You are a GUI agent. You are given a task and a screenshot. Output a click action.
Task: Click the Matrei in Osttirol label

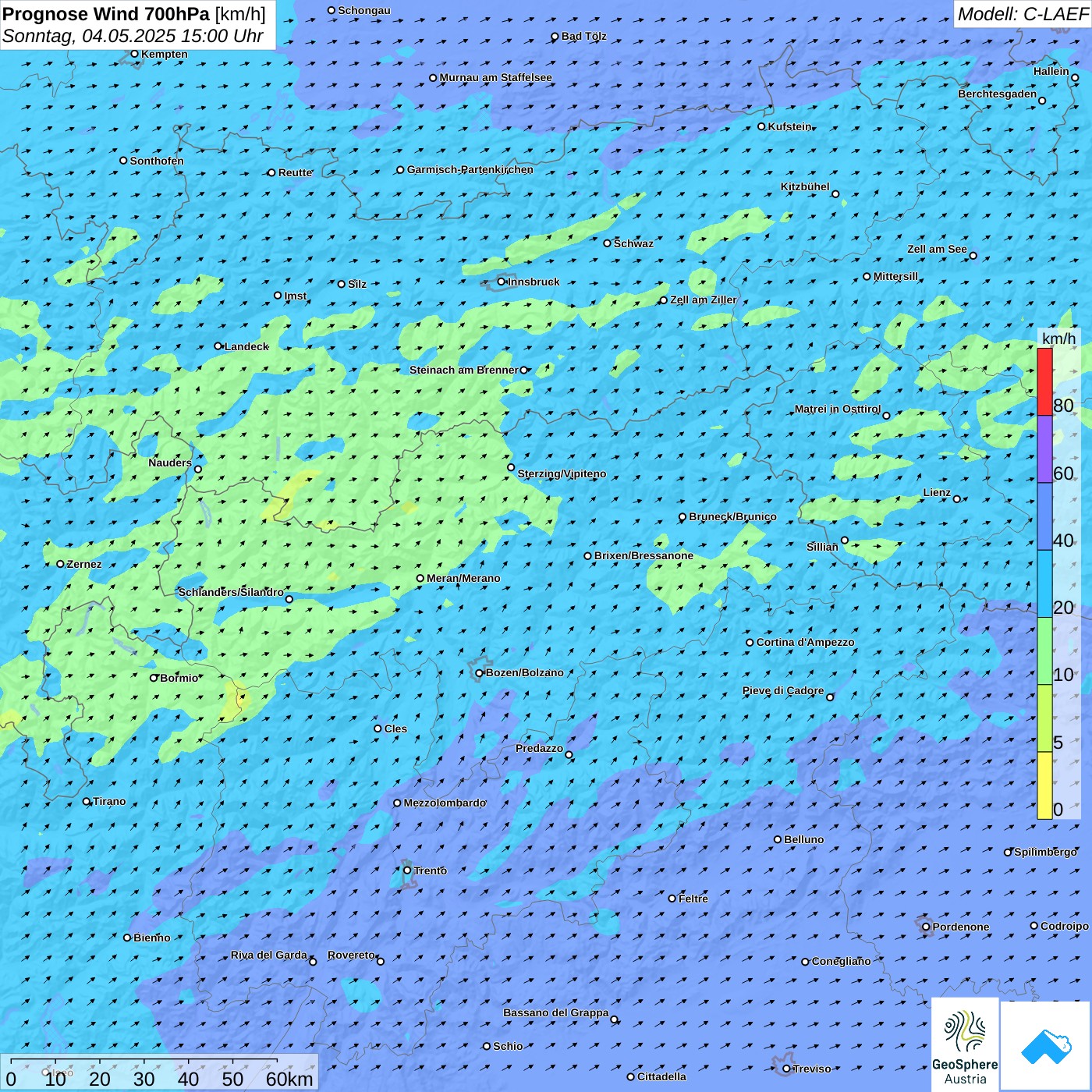point(838,409)
